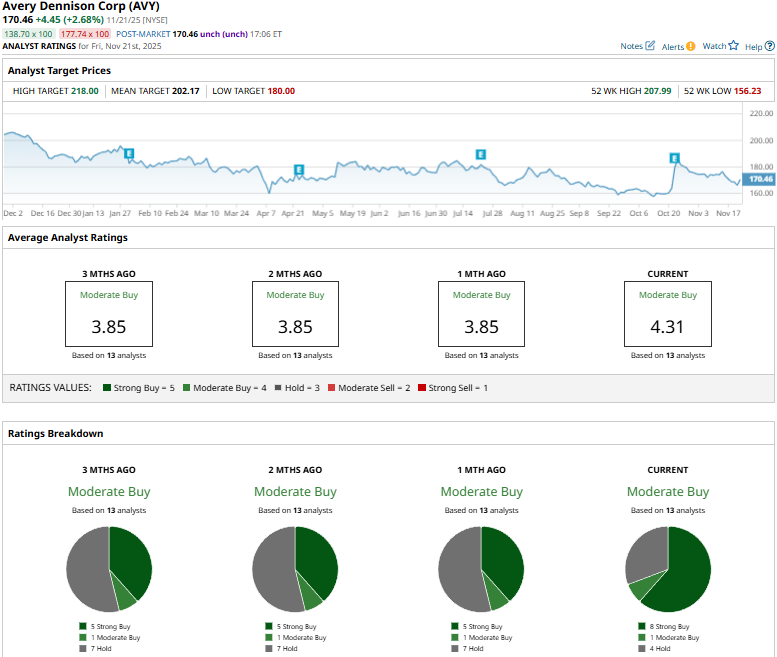Click the earnings marker near Apr 21
The height and width of the screenshot is (657, 777).
(x=298, y=169)
